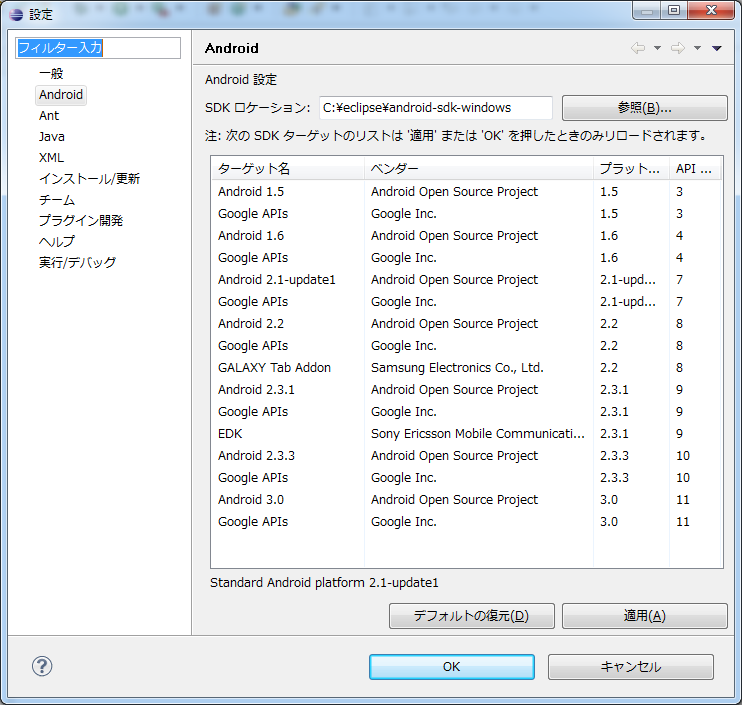Go back with the left arrow icon
Image resolution: width=742 pixels, height=705 pixels.
coord(638,48)
